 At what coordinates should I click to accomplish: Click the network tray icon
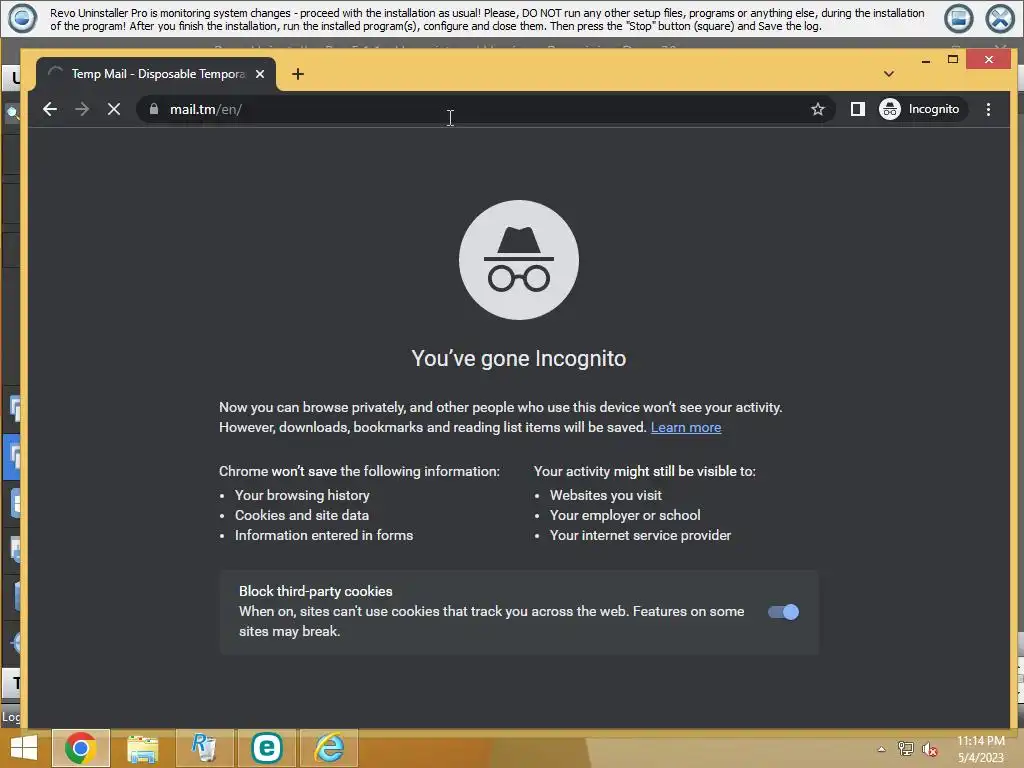tap(905, 749)
